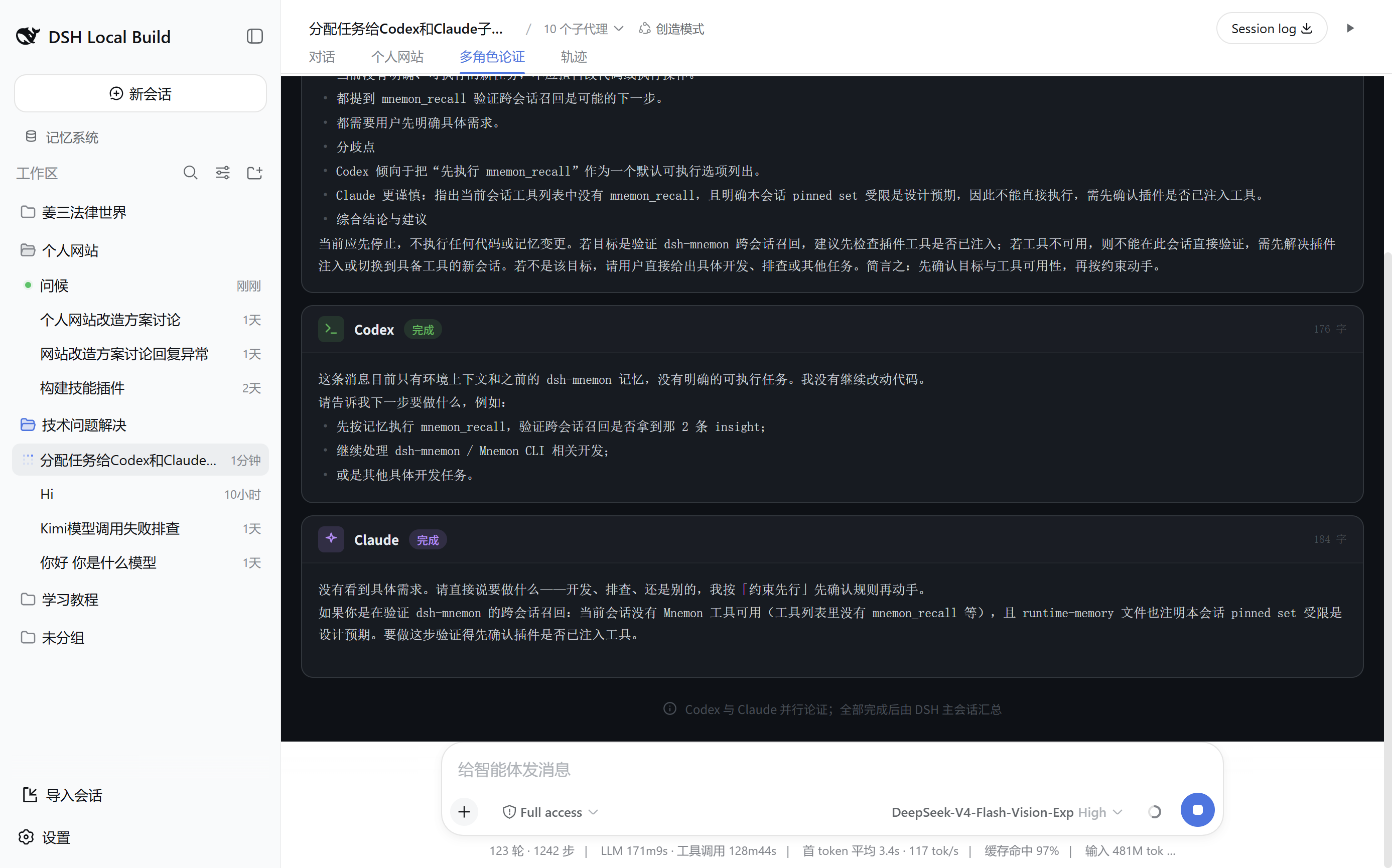
Task: Click the 工作区 section label
Action: click(x=37, y=174)
